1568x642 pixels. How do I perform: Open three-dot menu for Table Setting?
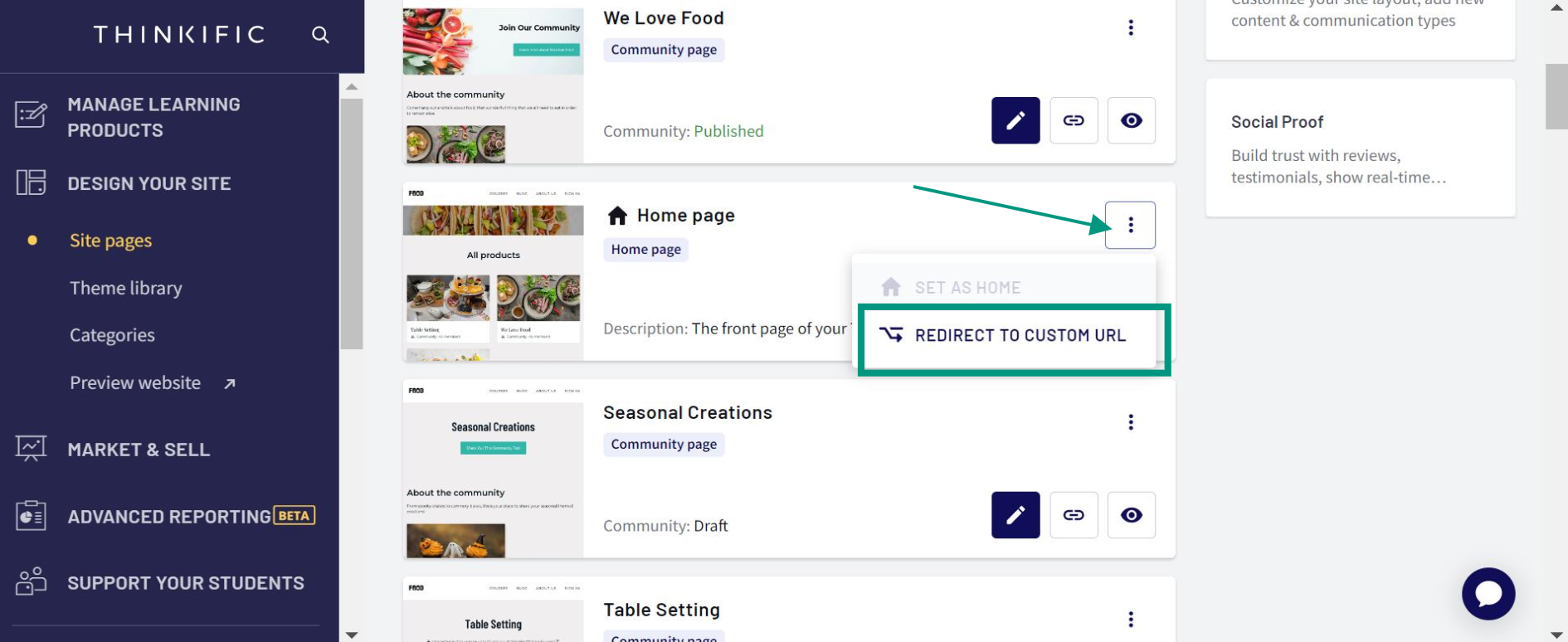tap(1130, 620)
